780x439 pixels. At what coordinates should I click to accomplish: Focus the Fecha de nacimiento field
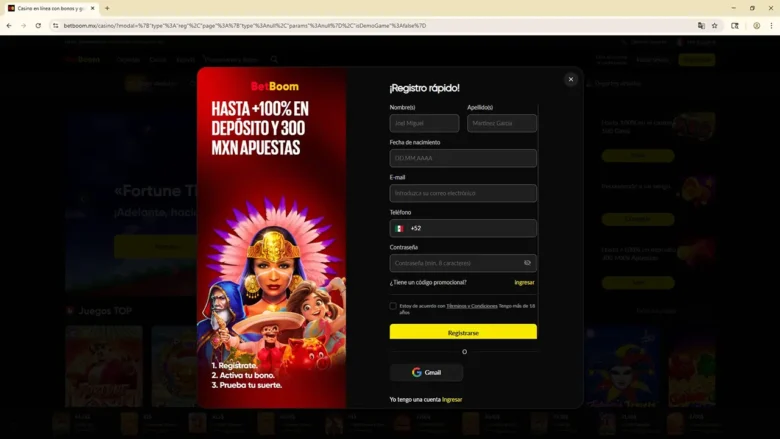(x=463, y=158)
